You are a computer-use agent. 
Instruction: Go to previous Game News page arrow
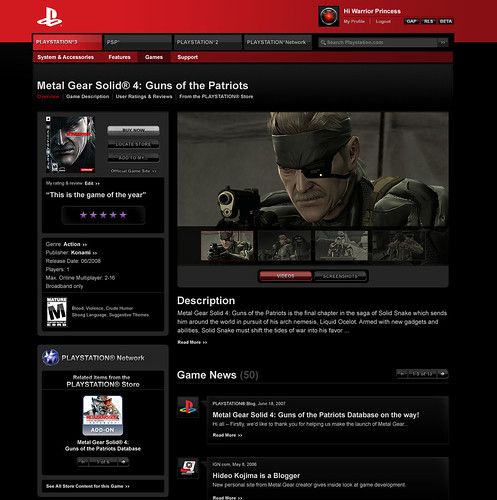tap(402, 374)
